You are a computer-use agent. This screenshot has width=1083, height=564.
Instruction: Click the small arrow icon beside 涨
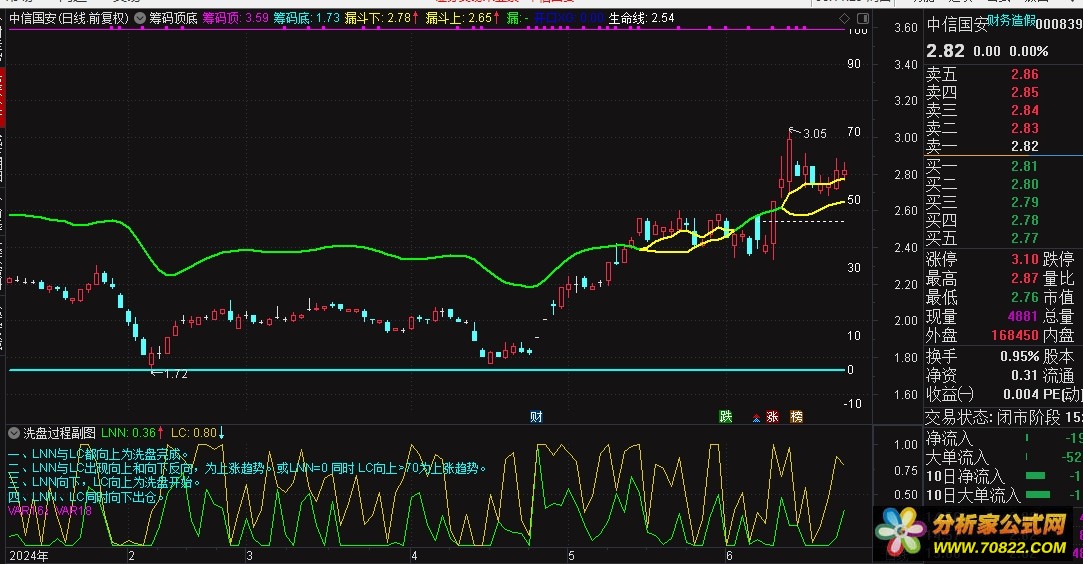pyautogui.click(x=756, y=418)
